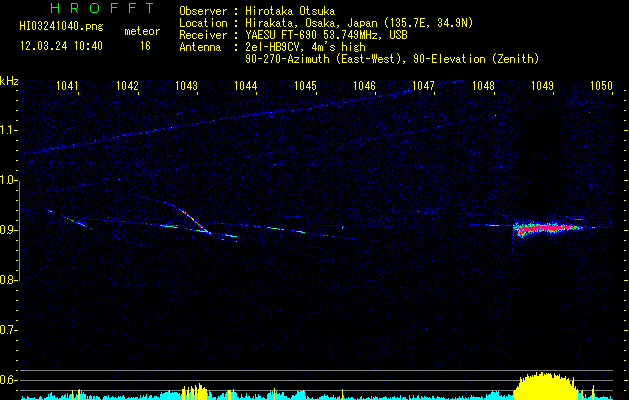Click the Receiver YAESU FT-690 line
The width and height of the screenshot is (629, 400).
(293, 35)
